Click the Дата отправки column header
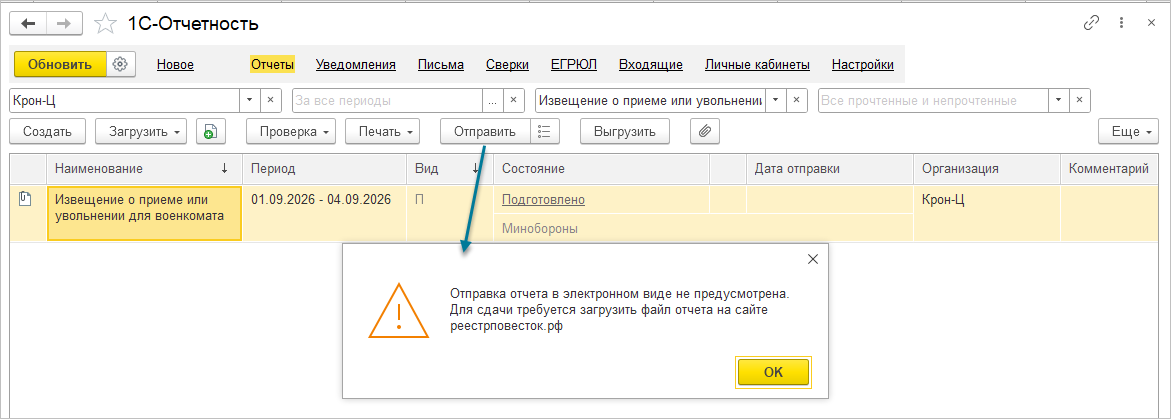Viewport: 1171px width, 419px height. pyautogui.click(x=830, y=169)
